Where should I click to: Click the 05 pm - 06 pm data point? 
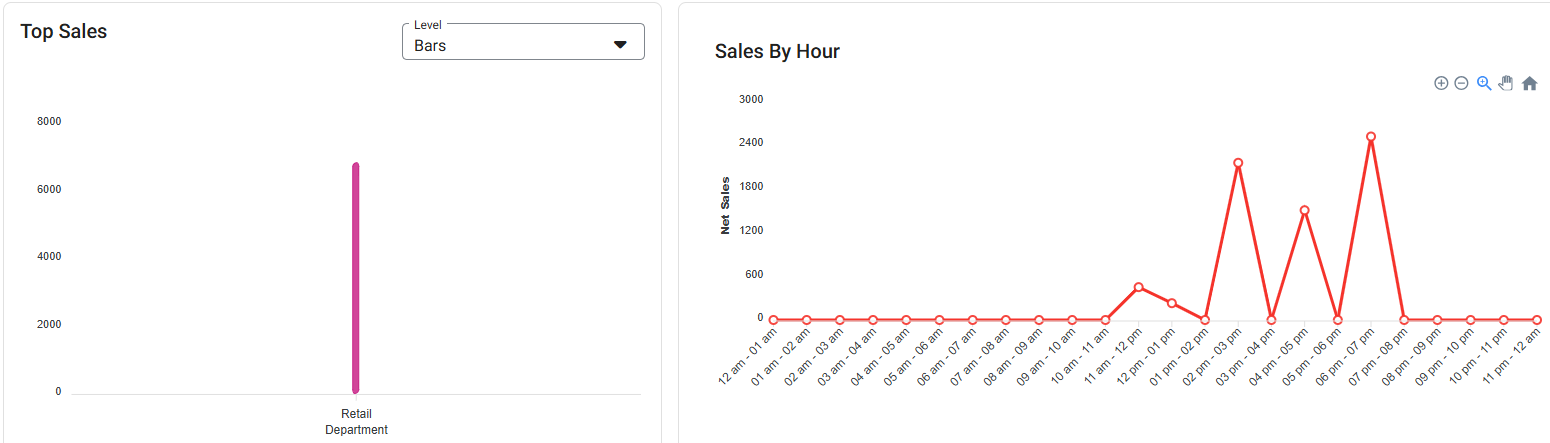1338,320
